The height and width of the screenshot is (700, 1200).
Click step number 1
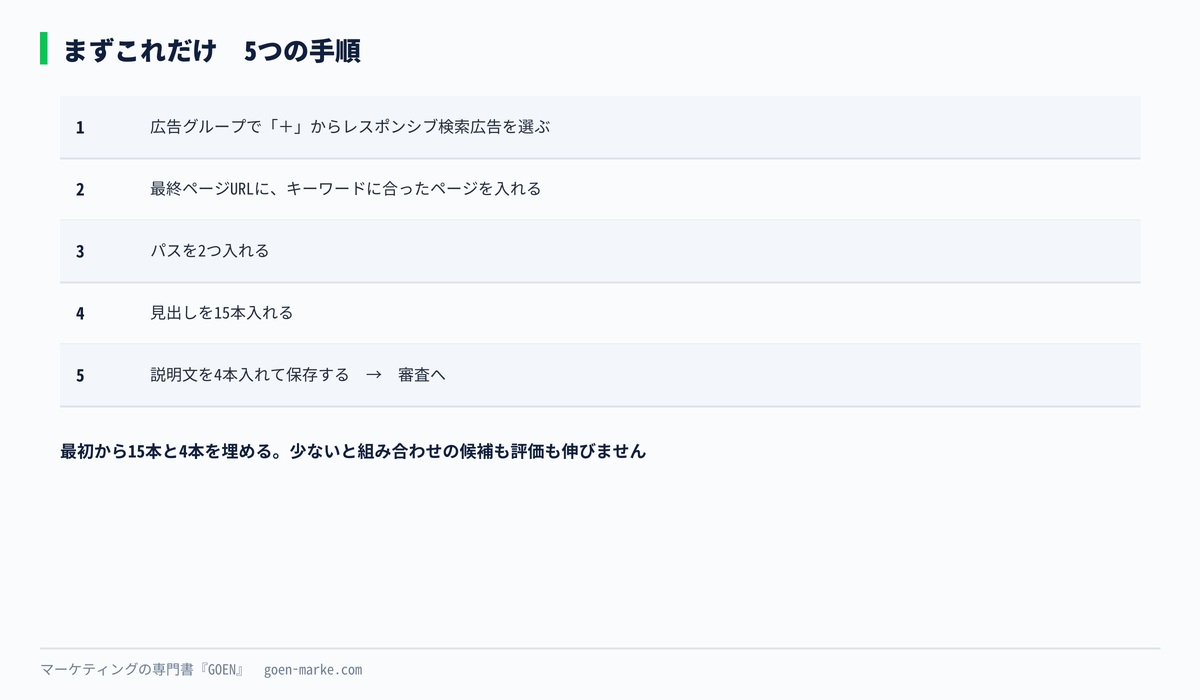80,128
